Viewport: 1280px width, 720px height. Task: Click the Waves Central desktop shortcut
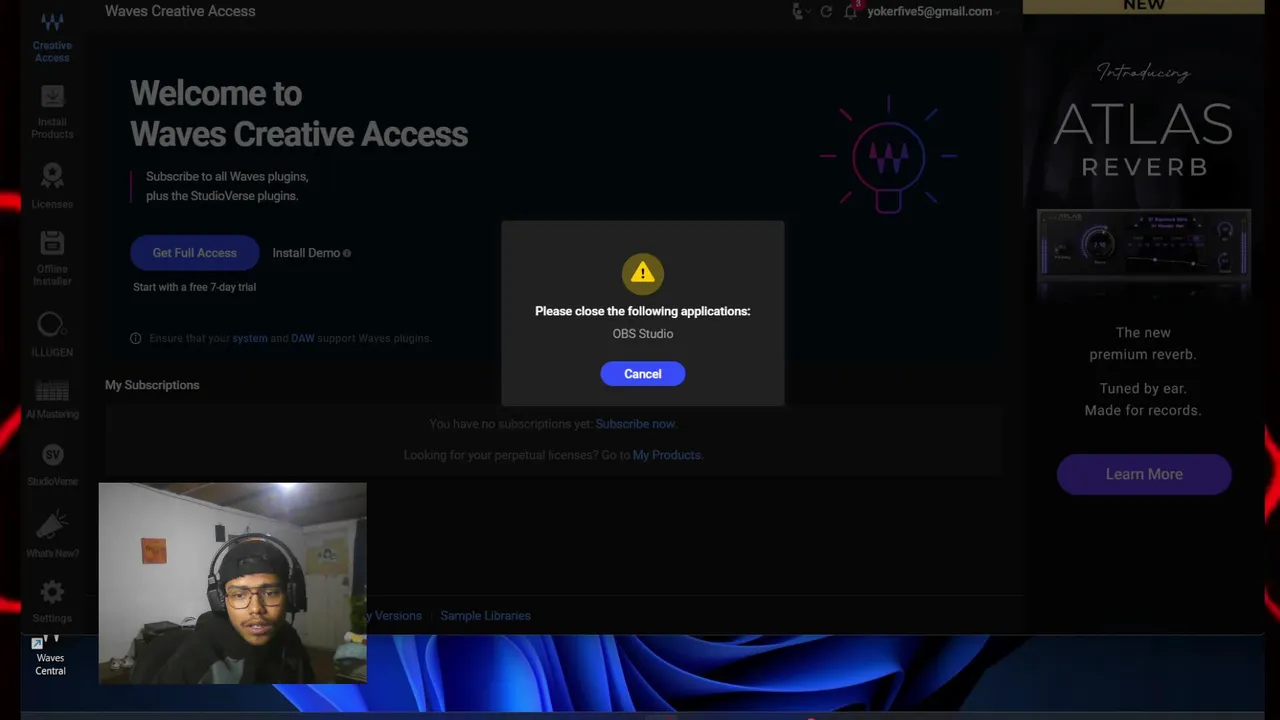point(50,655)
